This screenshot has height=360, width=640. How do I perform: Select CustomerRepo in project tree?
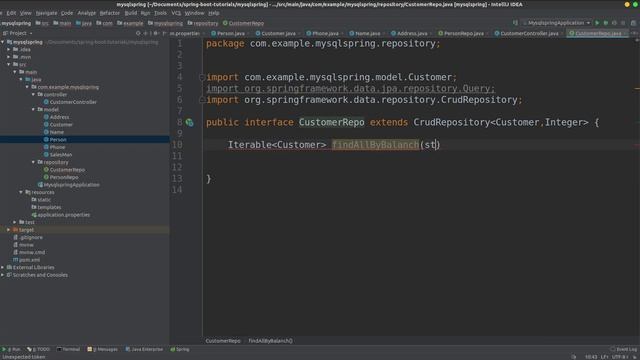point(64,170)
